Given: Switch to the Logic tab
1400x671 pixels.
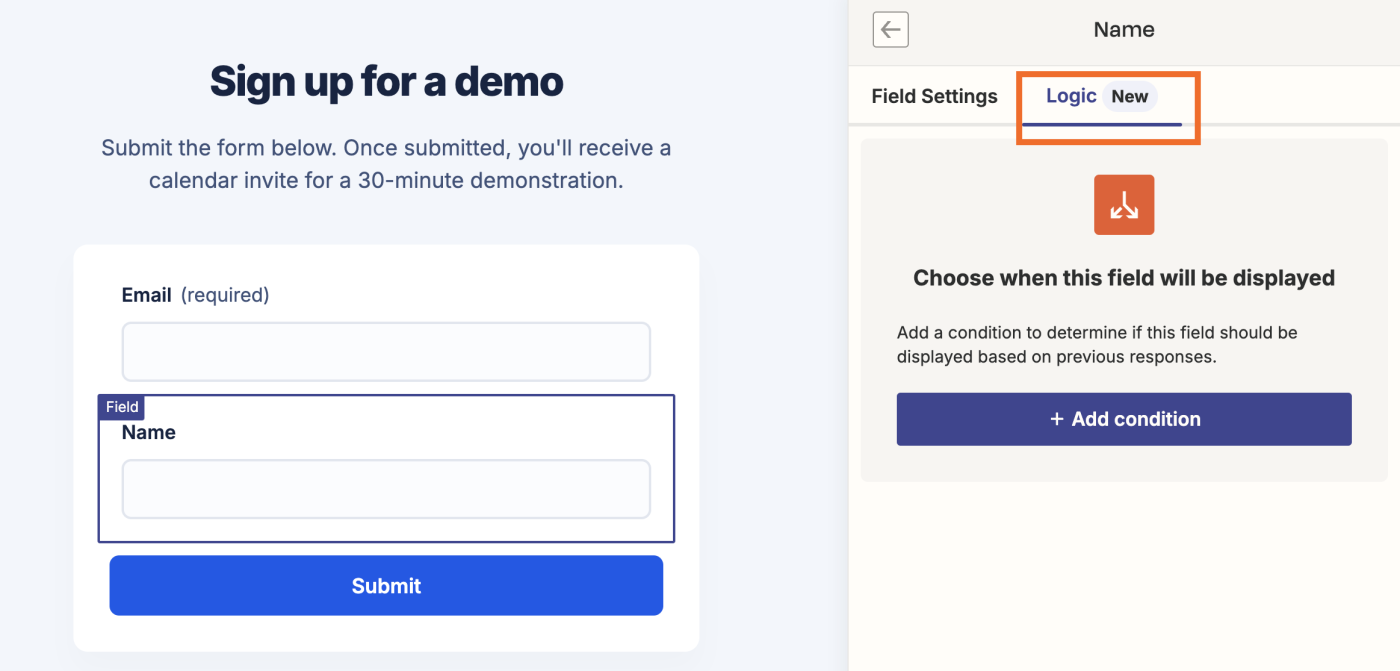Looking at the screenshot, I should click(1071, 96).
